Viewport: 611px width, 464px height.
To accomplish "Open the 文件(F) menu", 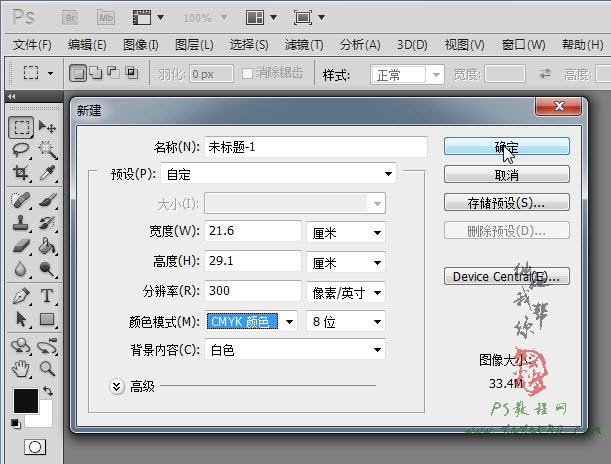I will (32, 45).
